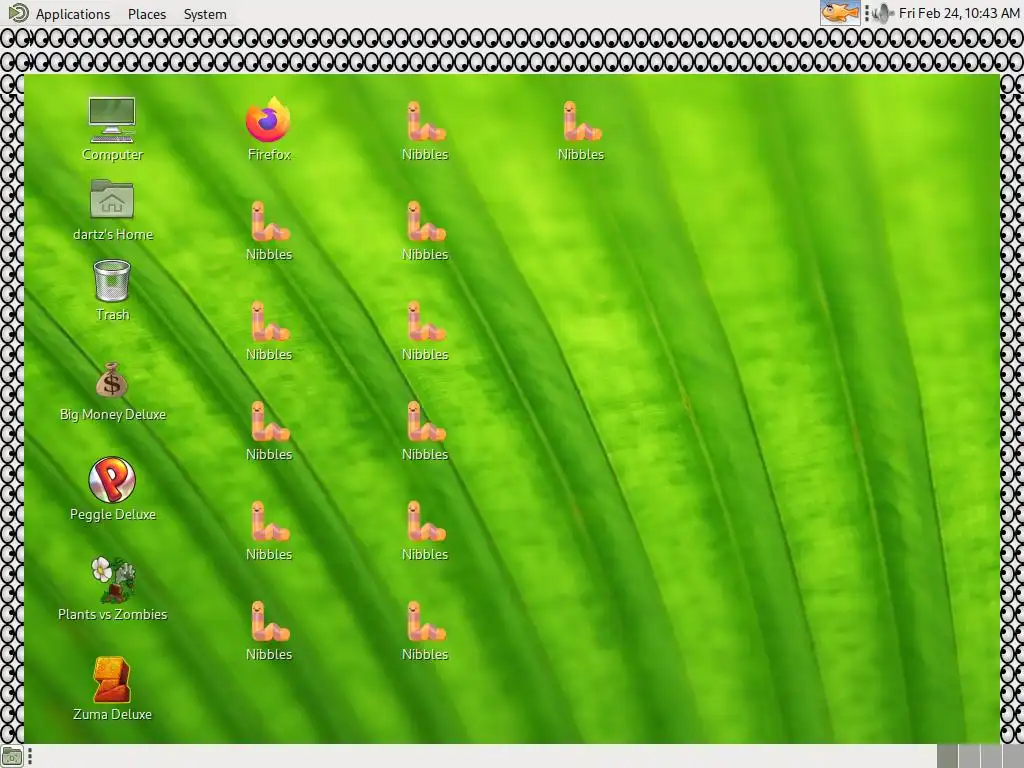The height and width of the screenshot is (768, 1024).
Task: Select the Trash desktop icon
Action: (x=112, y=291)
